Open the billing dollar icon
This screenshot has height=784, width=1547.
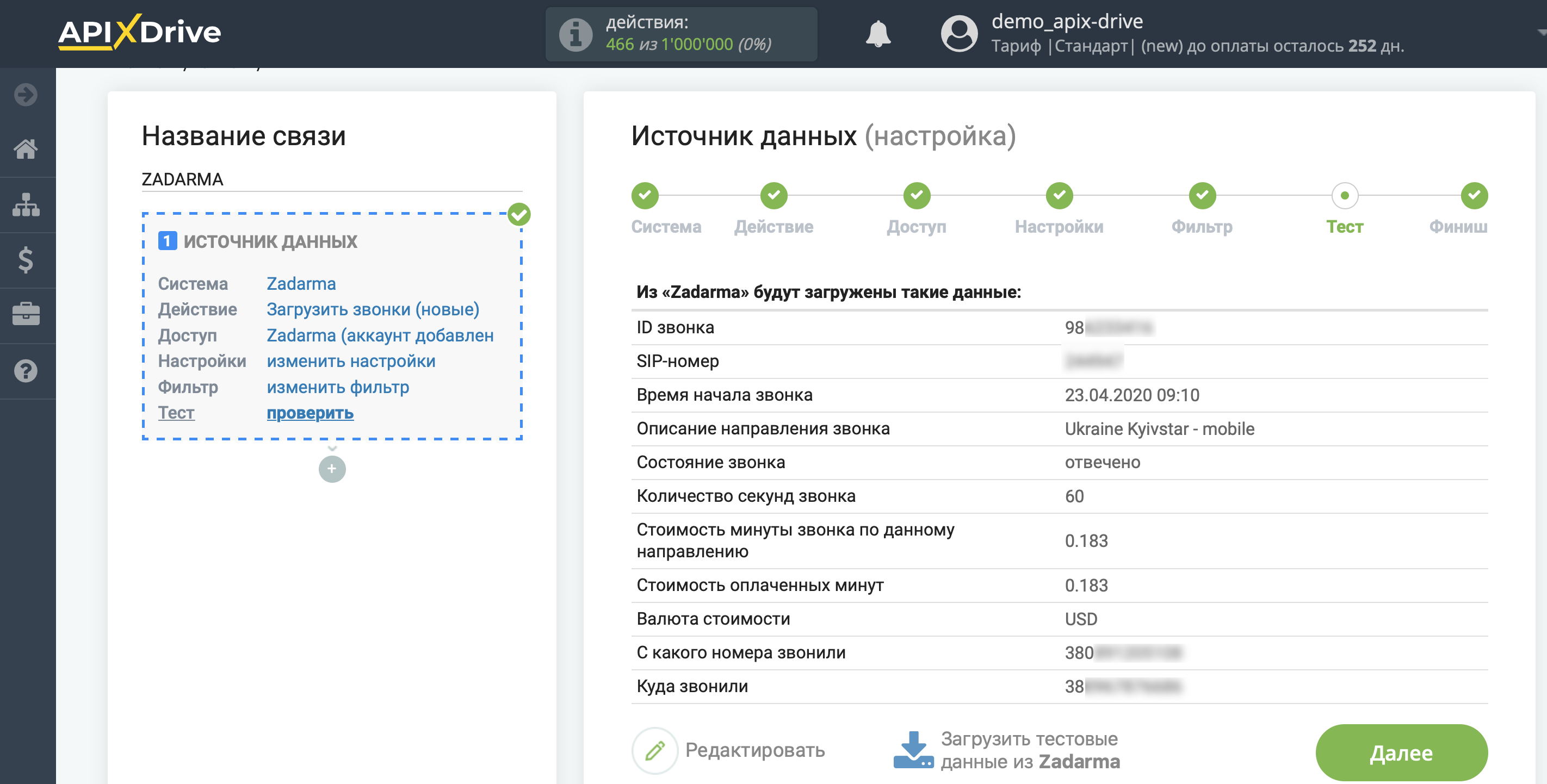(x=26, y=260)
